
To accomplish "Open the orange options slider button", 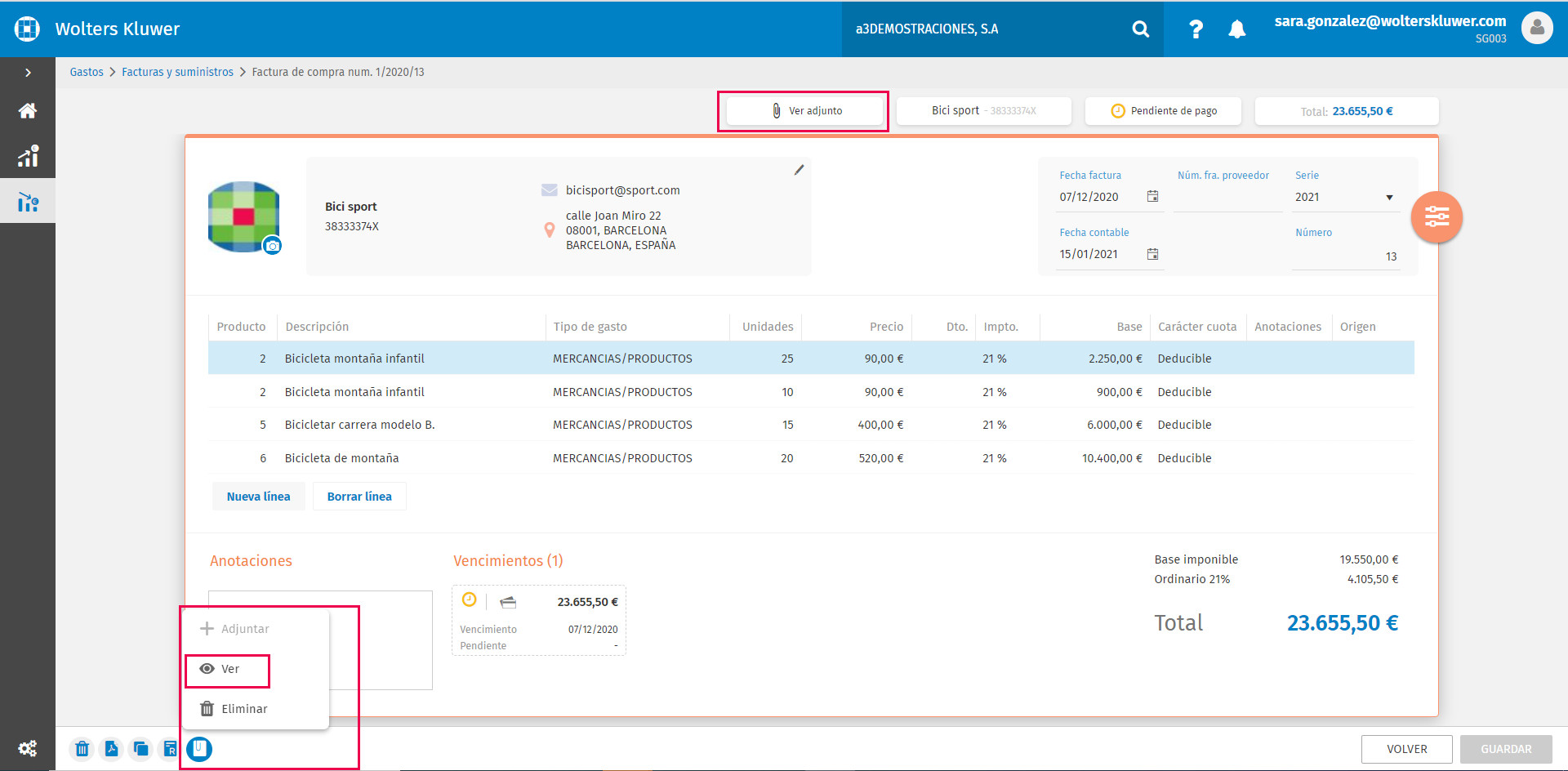I will (1437, 216).
